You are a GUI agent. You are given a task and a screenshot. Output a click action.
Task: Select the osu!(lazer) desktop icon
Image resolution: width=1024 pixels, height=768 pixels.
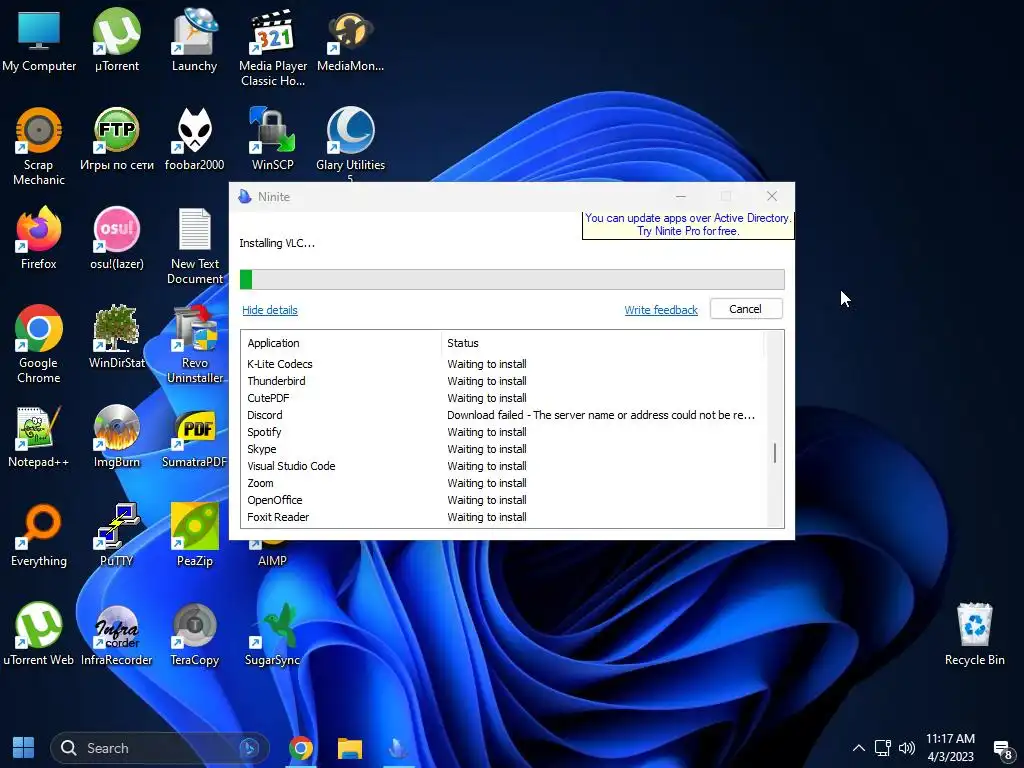(x=117, y=238)
